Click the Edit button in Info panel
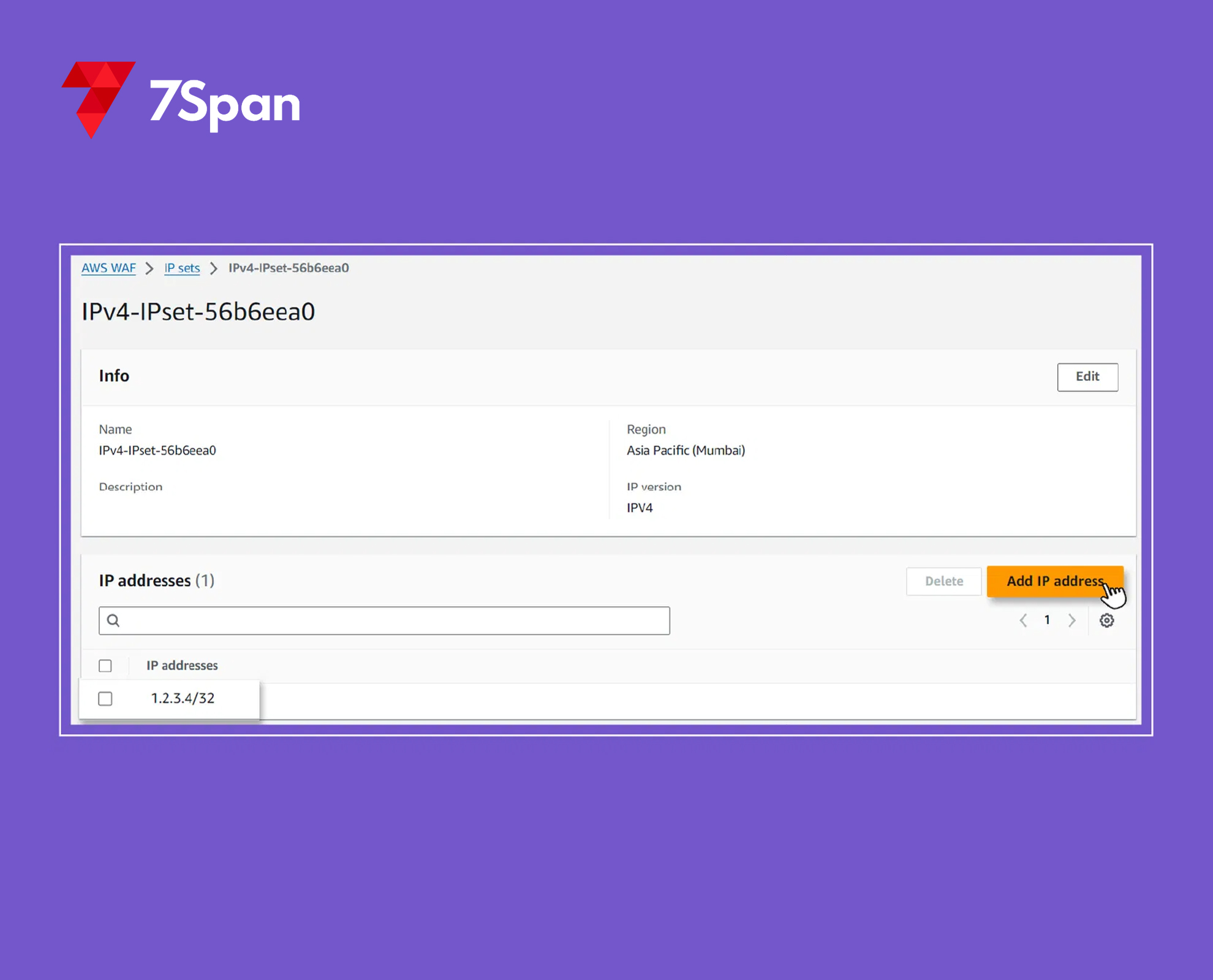Screen dimensions: 1213x980 [1087, 377]
